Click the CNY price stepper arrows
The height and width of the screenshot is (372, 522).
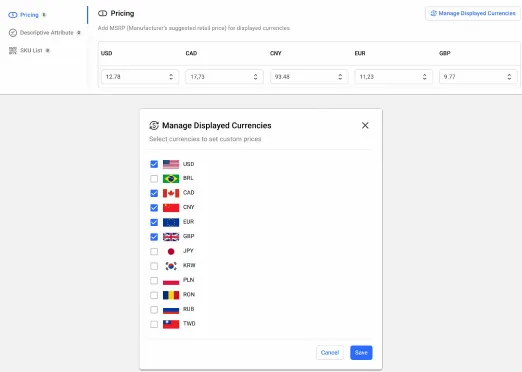pyautogui.click(x=340, y=77)
